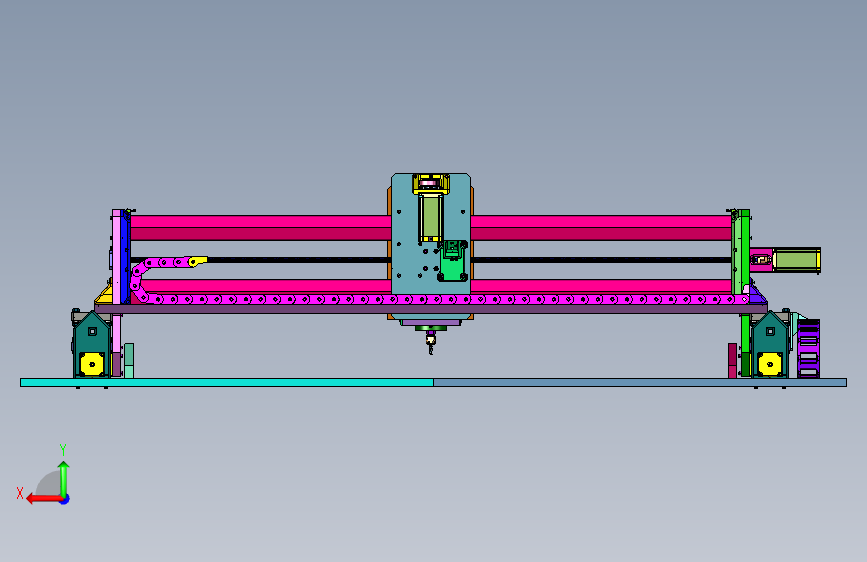This screenshot has width=867, height=562.
Task: Select the blue vertical plate on the left gantry end
Action: 126,256
